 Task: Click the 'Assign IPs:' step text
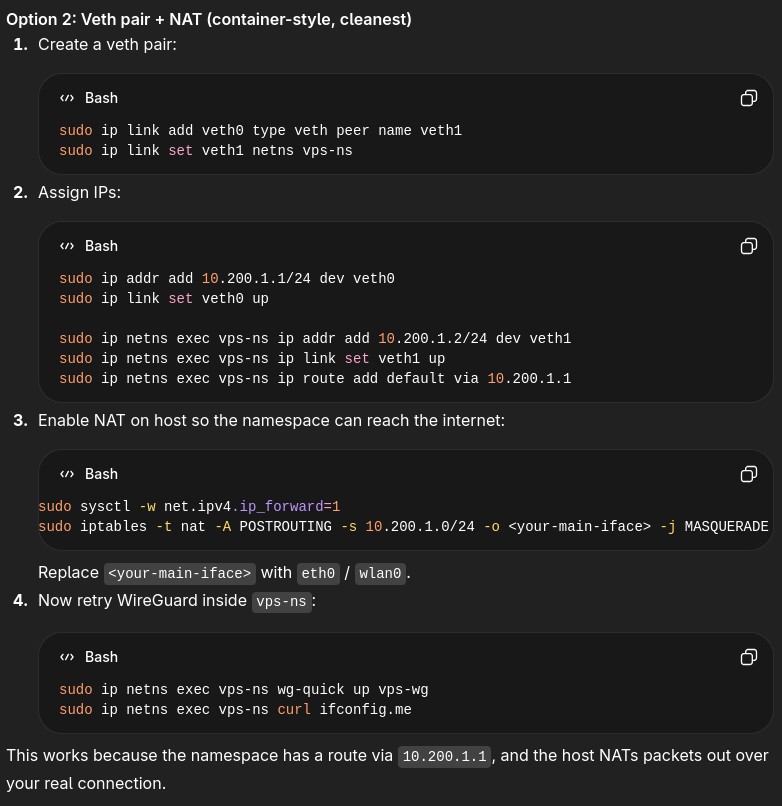[x=79, y=193]
